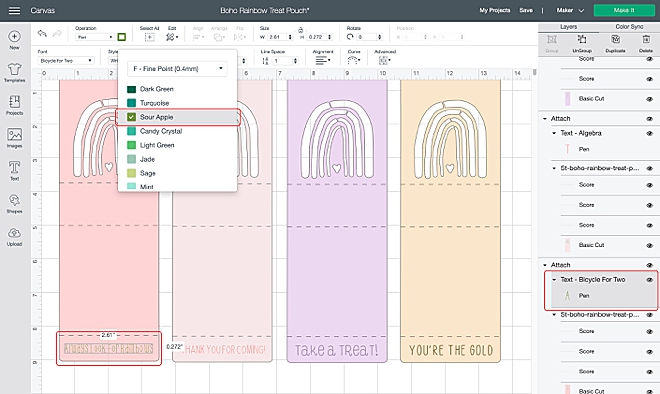
Task: Increase the Line Space stepper
Action: (295, 59)
